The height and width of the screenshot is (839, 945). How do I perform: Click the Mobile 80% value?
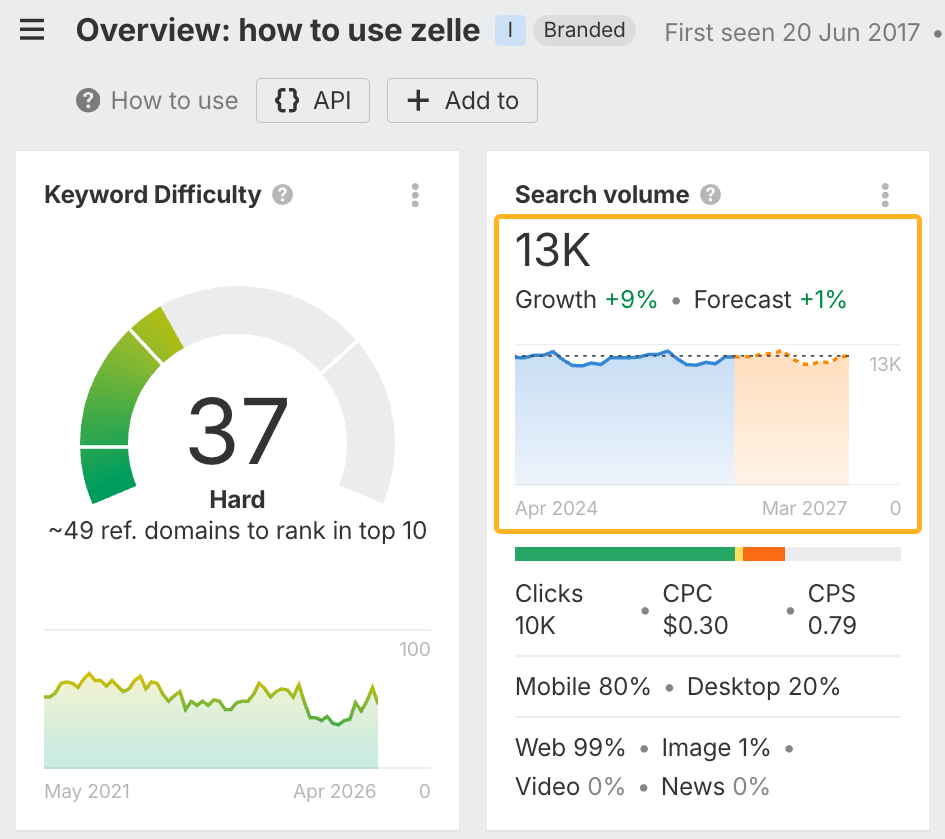583,687
